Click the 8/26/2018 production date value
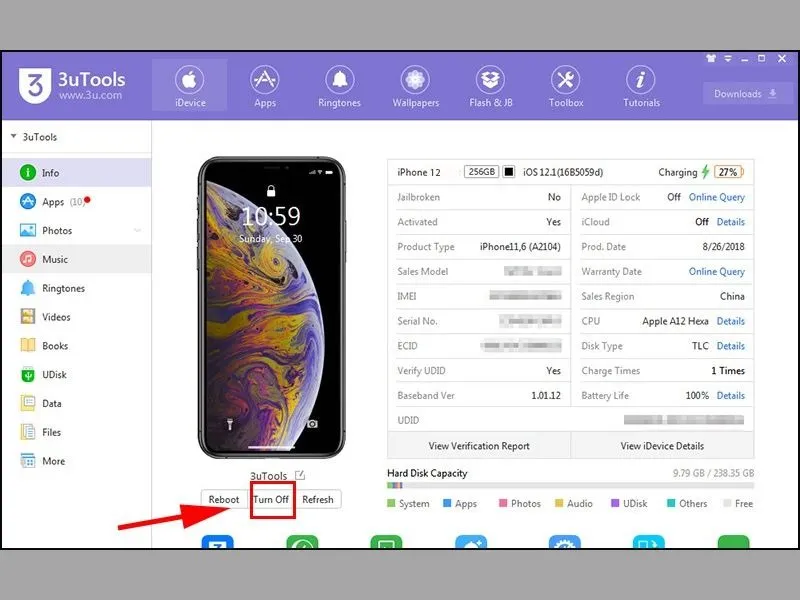The height and width of the screenshot is (600, 800). pos(723,246)
